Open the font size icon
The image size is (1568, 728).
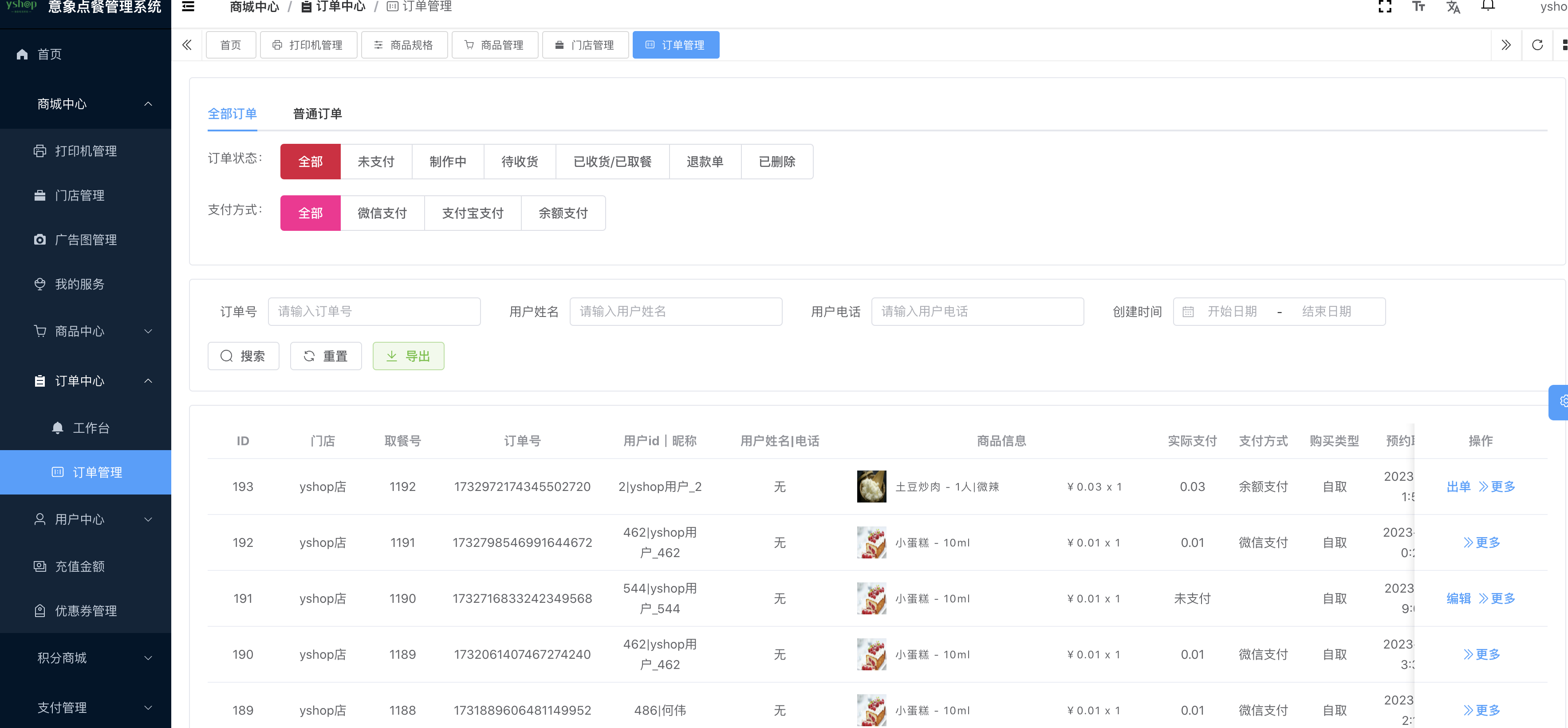[1418, 7]
